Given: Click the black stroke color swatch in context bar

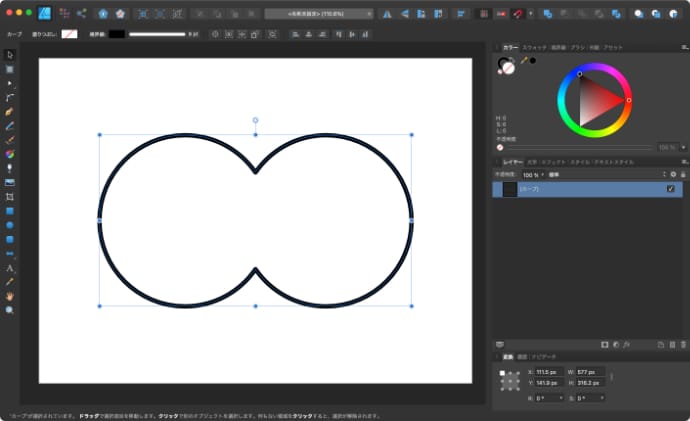Looking at the screenshot, I should point(116,34).
